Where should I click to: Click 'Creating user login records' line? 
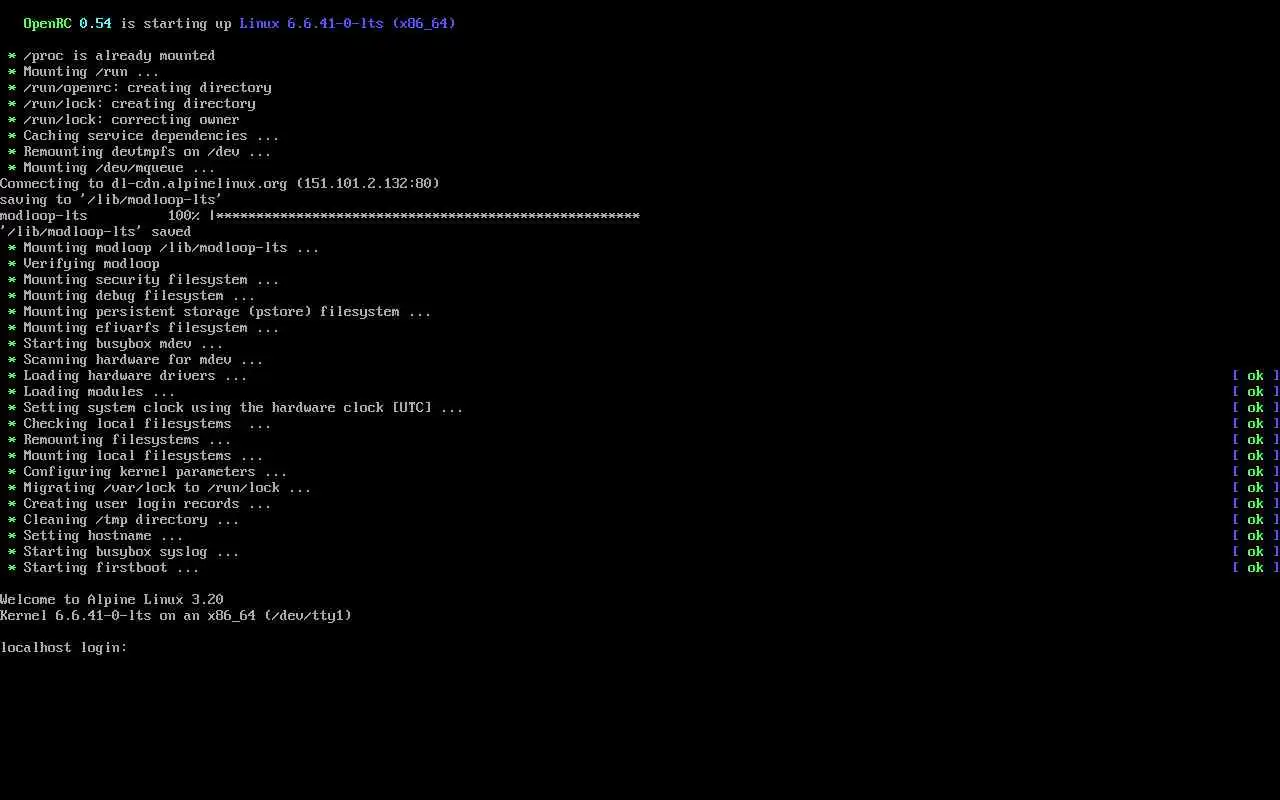[140, 503]
